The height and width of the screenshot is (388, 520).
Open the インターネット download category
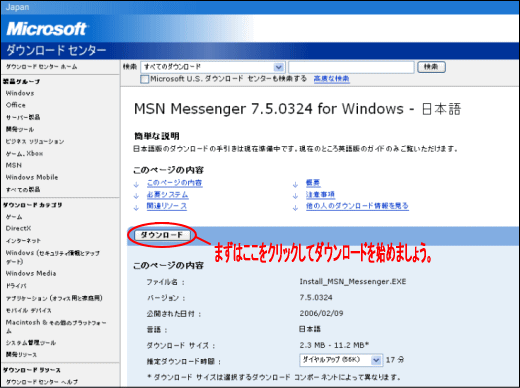[x=23, y=240]
